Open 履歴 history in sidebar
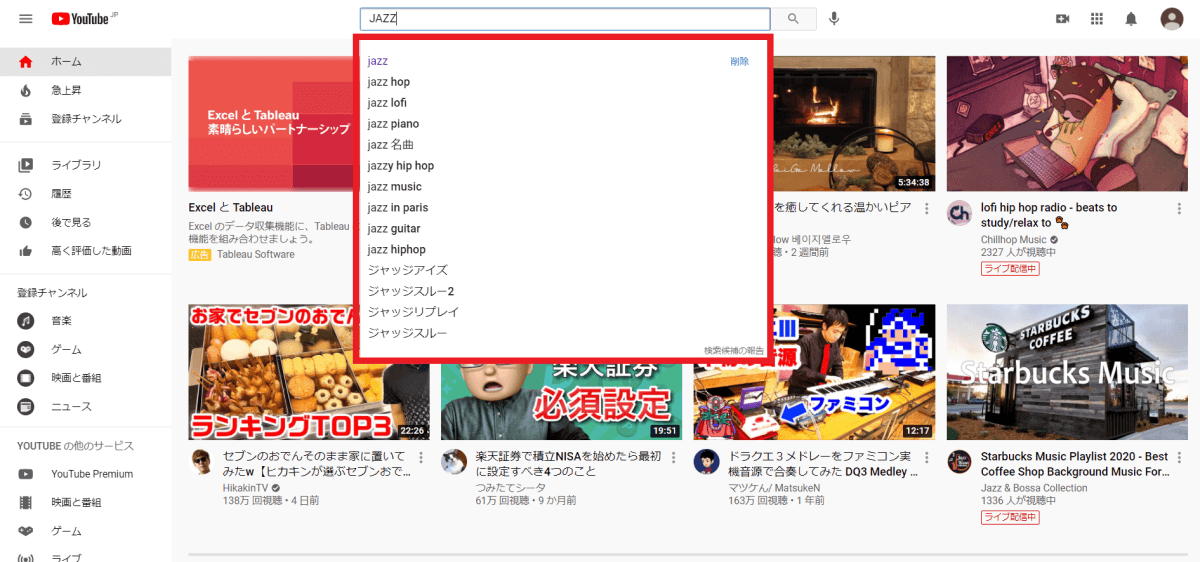Image resolution: width=1200 pixels, height=562 pixels. [86, 194]
